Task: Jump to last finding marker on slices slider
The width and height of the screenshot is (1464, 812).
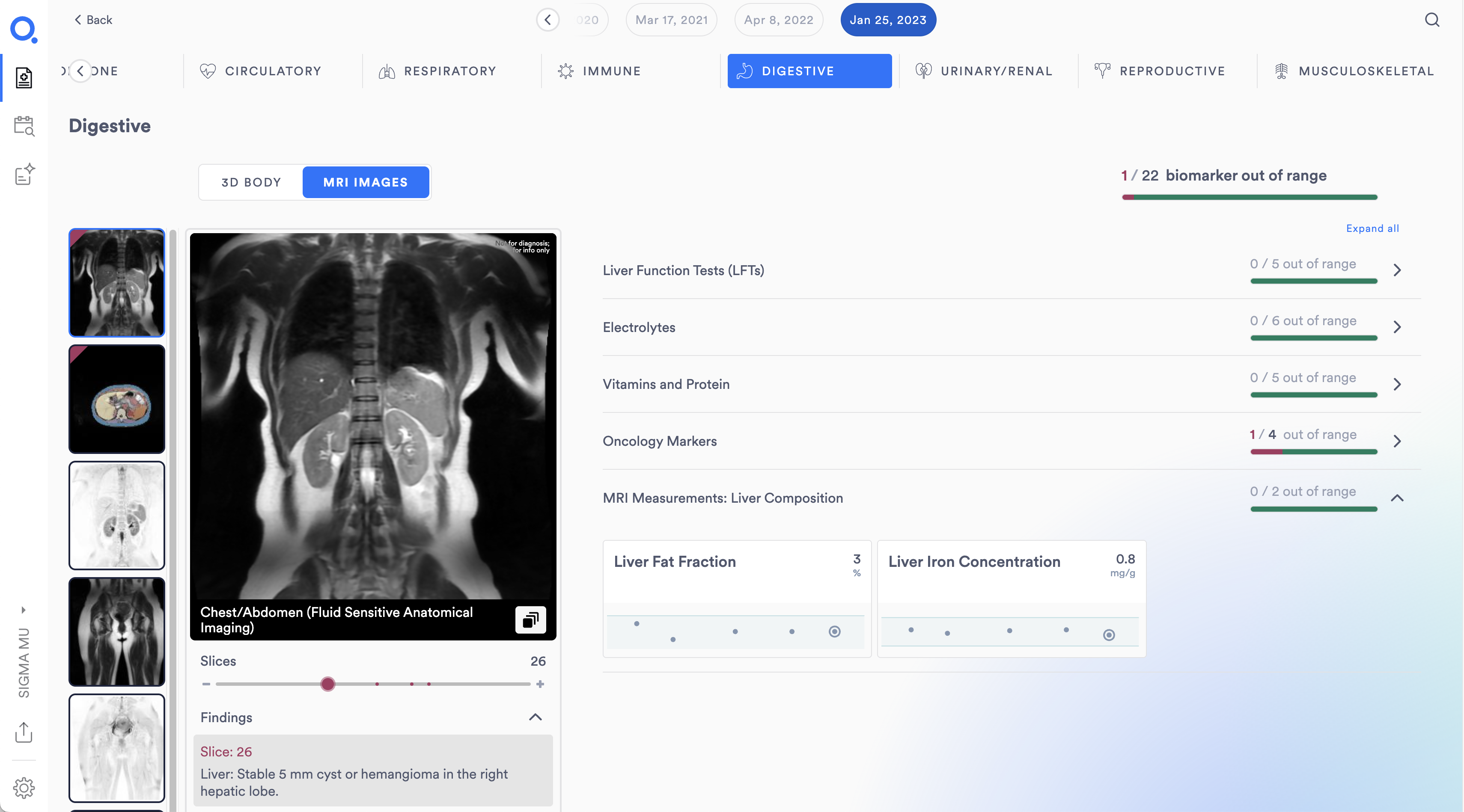Action: pyautogui.click(x=429, y=684)
